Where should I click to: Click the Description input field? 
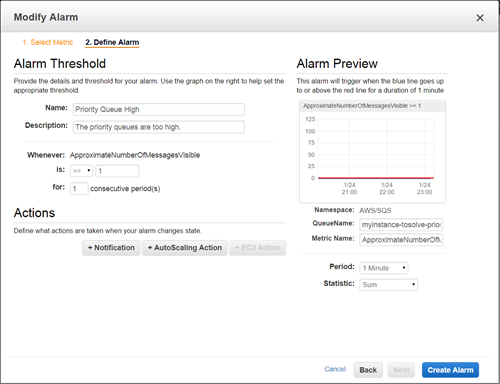[159, 127]
